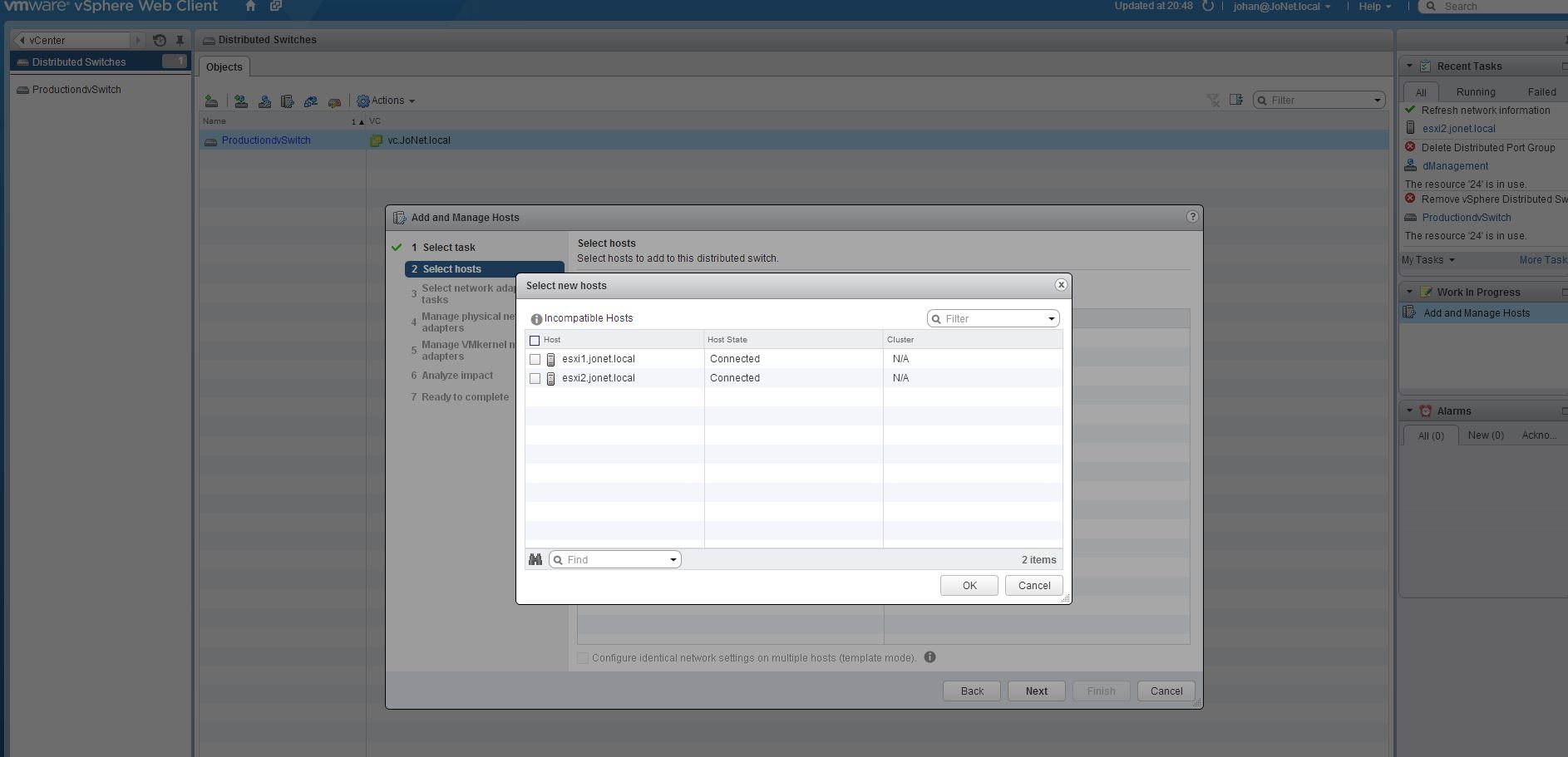The height and width of the screenshot is (757, 1568).
Task: Click into the Find input field
Action: [615, 560]
